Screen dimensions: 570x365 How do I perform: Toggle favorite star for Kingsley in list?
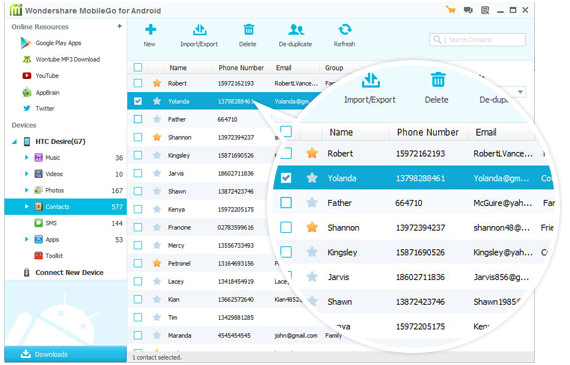157,155
